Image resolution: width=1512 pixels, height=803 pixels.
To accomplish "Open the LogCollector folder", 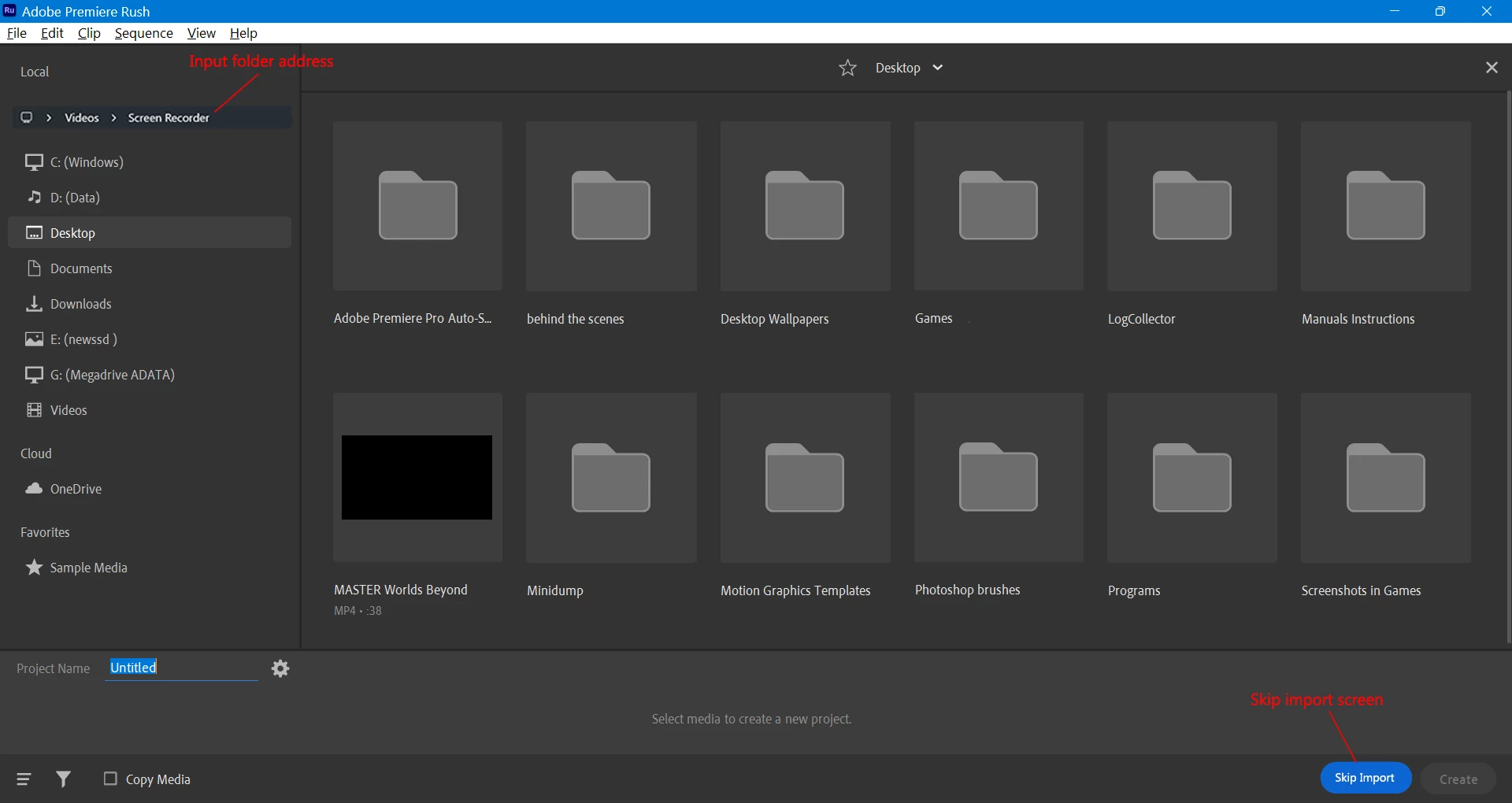I will click(1192, 206).
